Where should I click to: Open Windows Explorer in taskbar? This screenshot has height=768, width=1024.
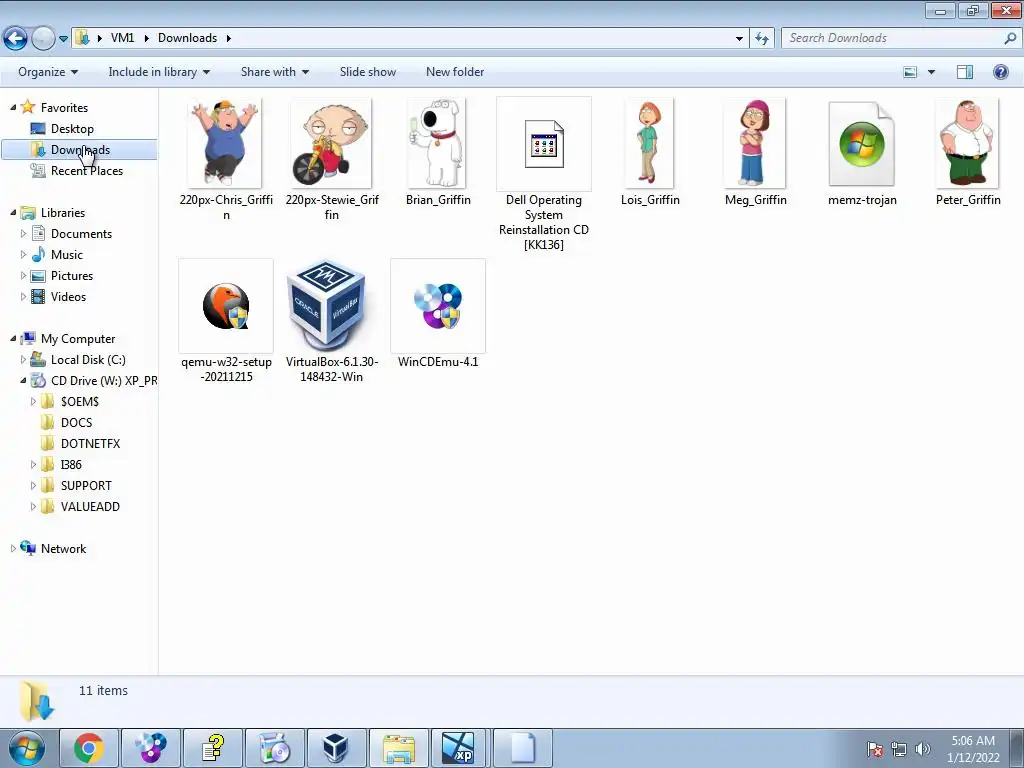(x=398, y=748)
